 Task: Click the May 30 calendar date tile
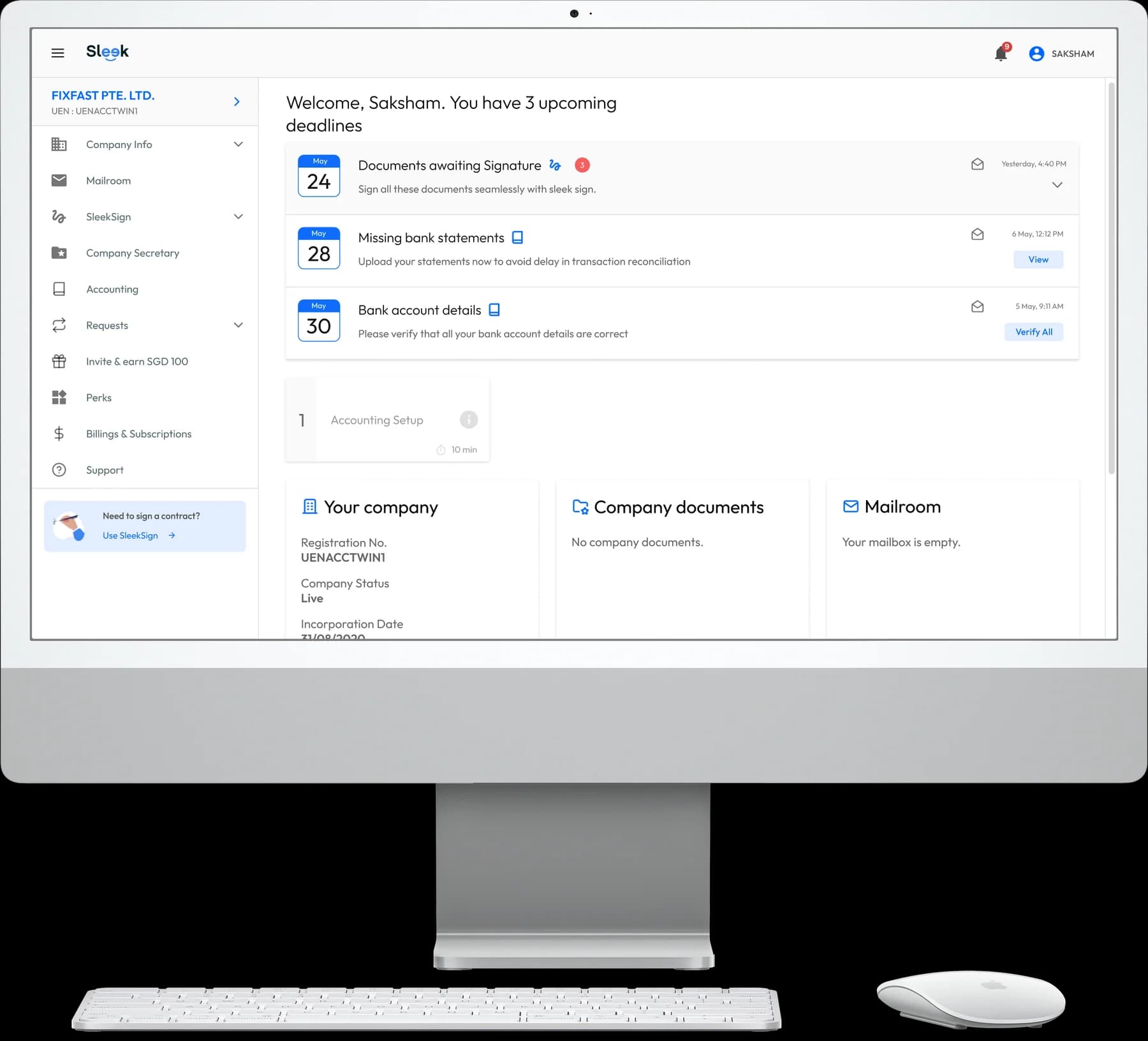click(319, 321)
